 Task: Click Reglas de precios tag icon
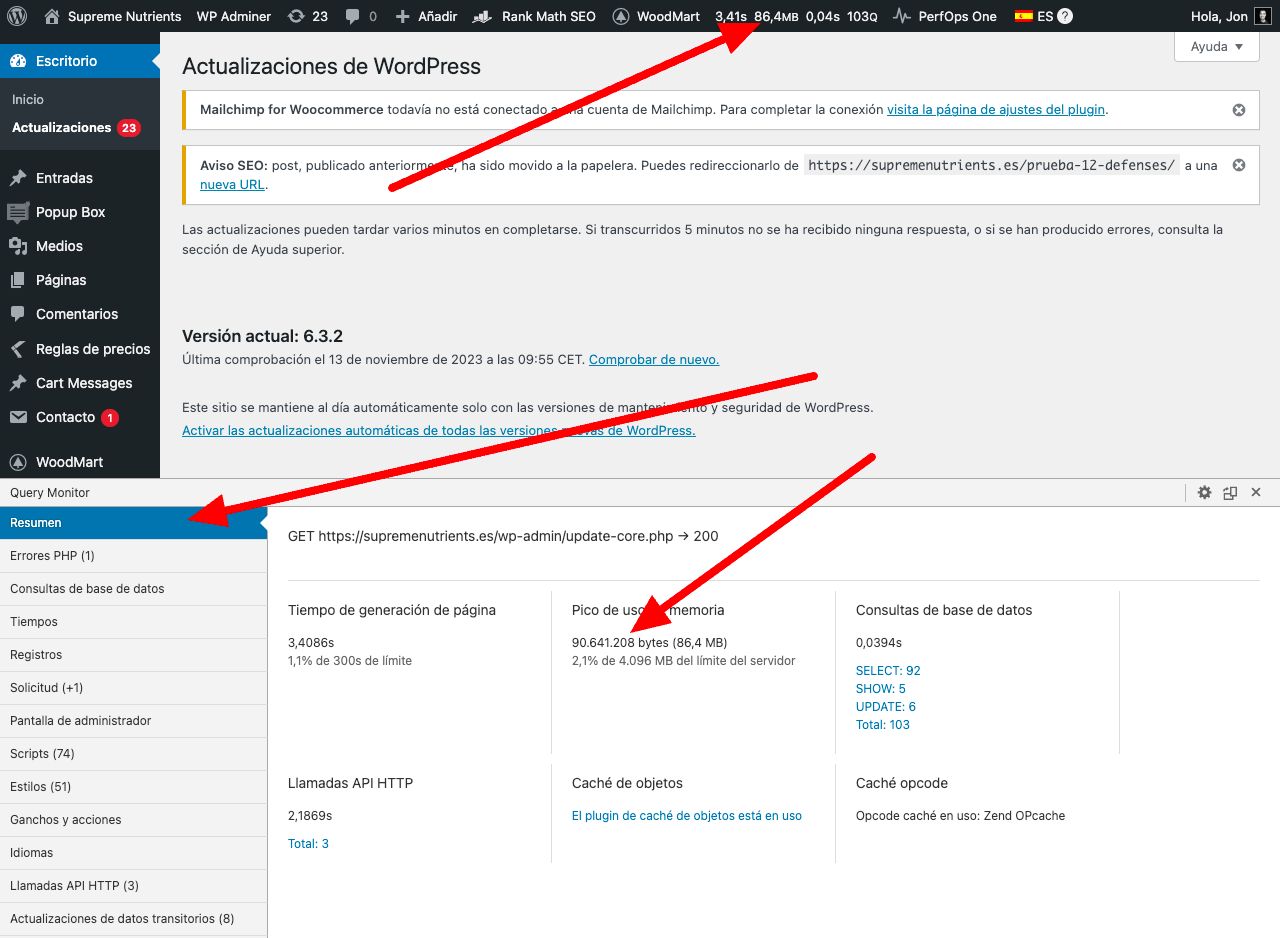[18, 349]
